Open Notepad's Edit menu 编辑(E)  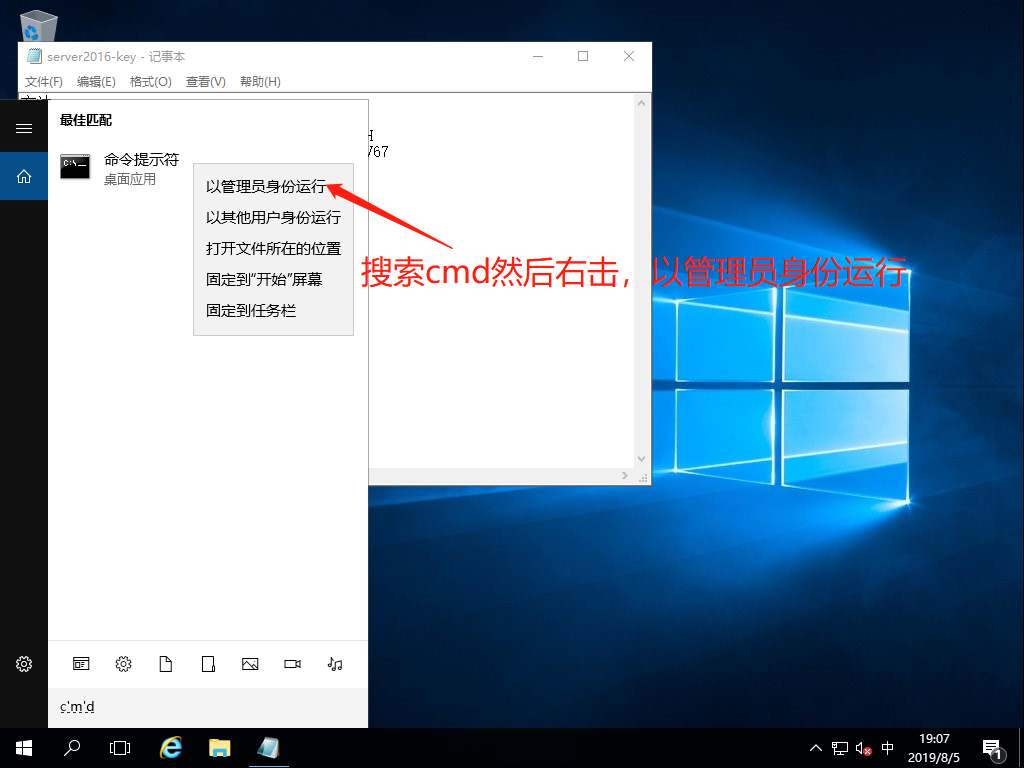click(x=96, y=82)
